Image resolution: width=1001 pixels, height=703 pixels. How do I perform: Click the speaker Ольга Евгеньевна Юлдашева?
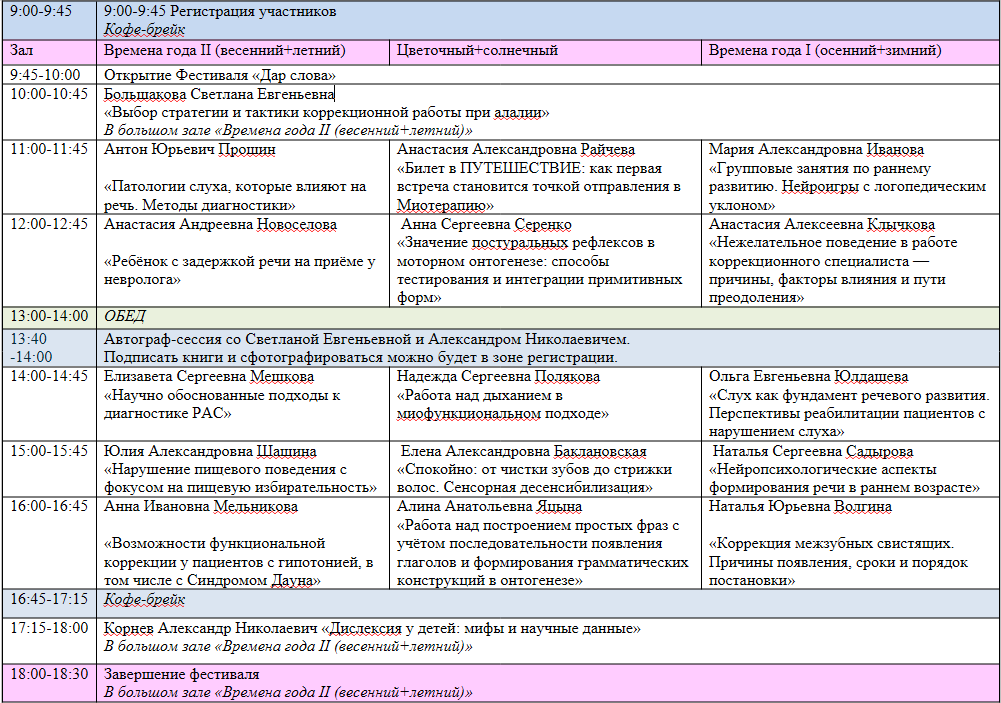coord(808,377)
